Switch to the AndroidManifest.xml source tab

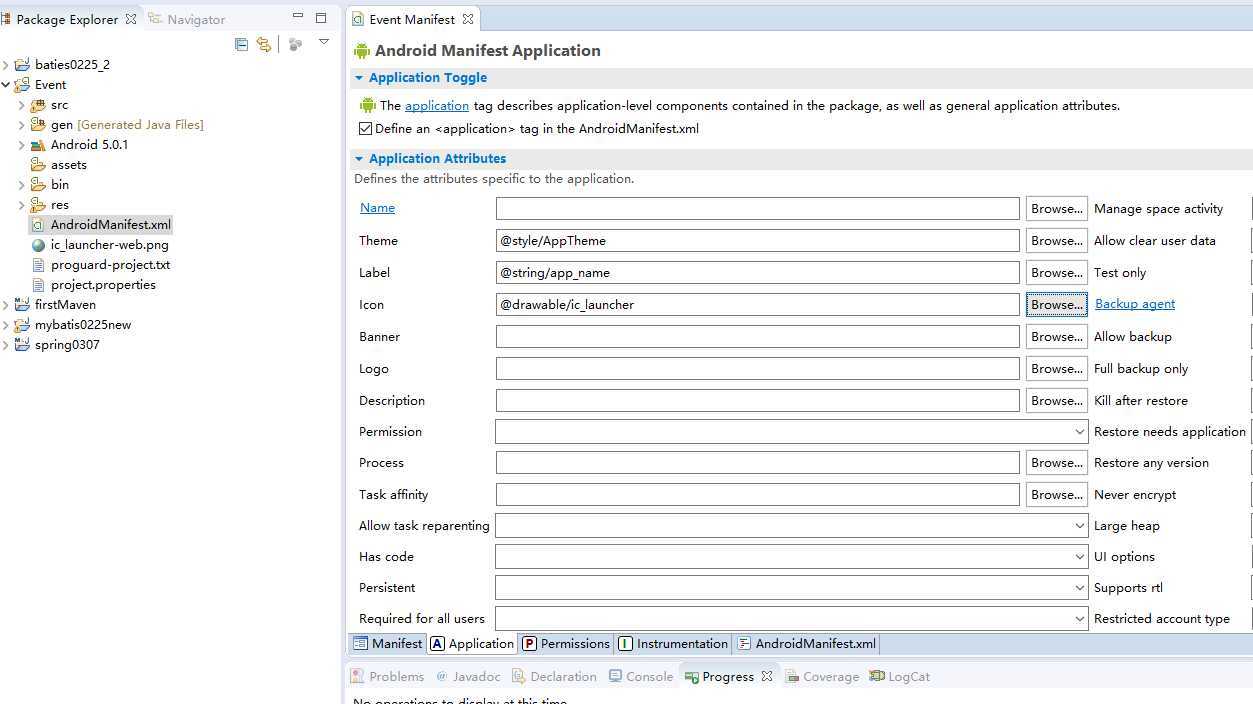click(806, 644)
